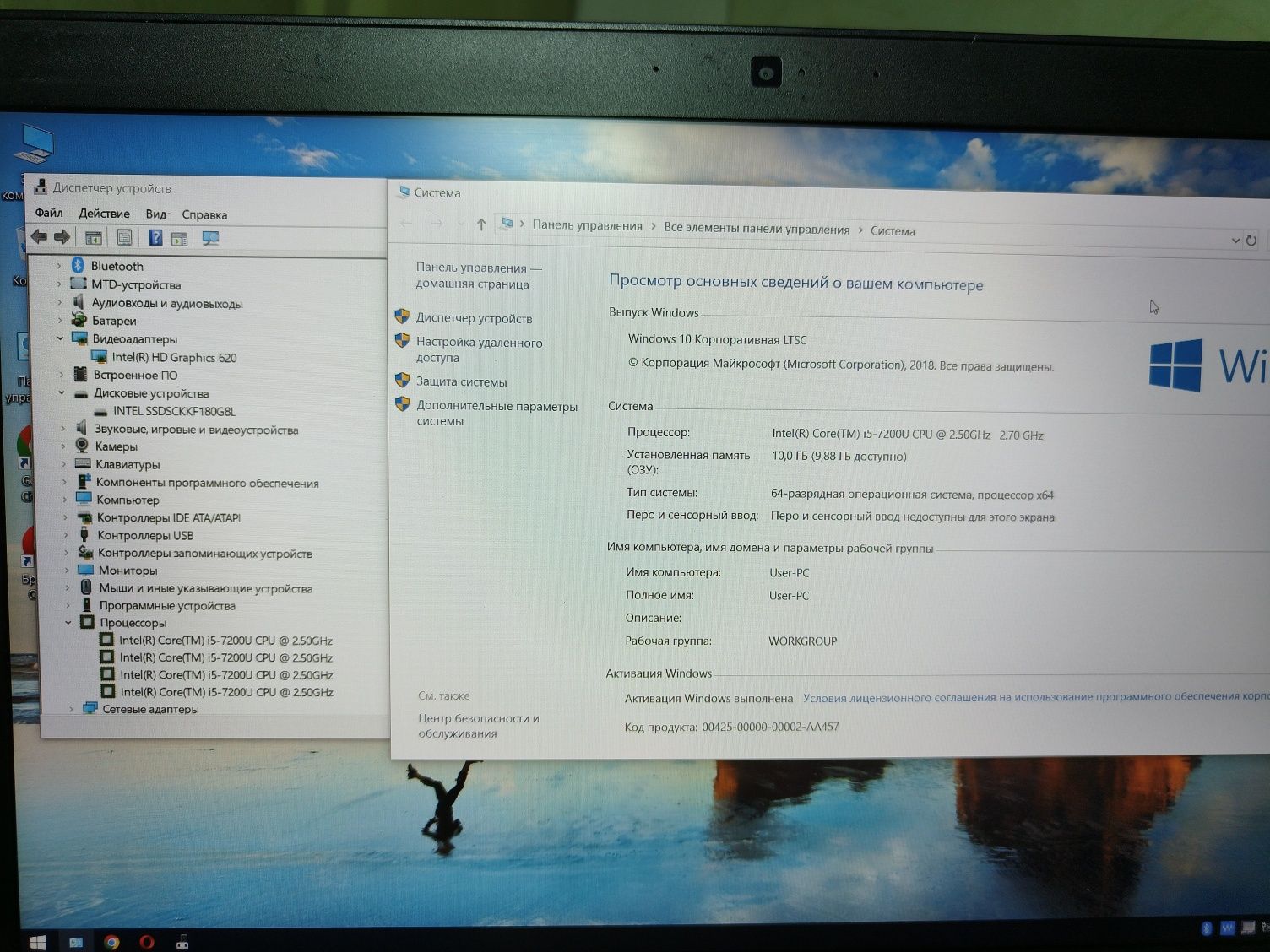This screenshot has width=1270, height=952.
Task: Click the Клавиатуры keyboard icon
Action: coord(83,463)
